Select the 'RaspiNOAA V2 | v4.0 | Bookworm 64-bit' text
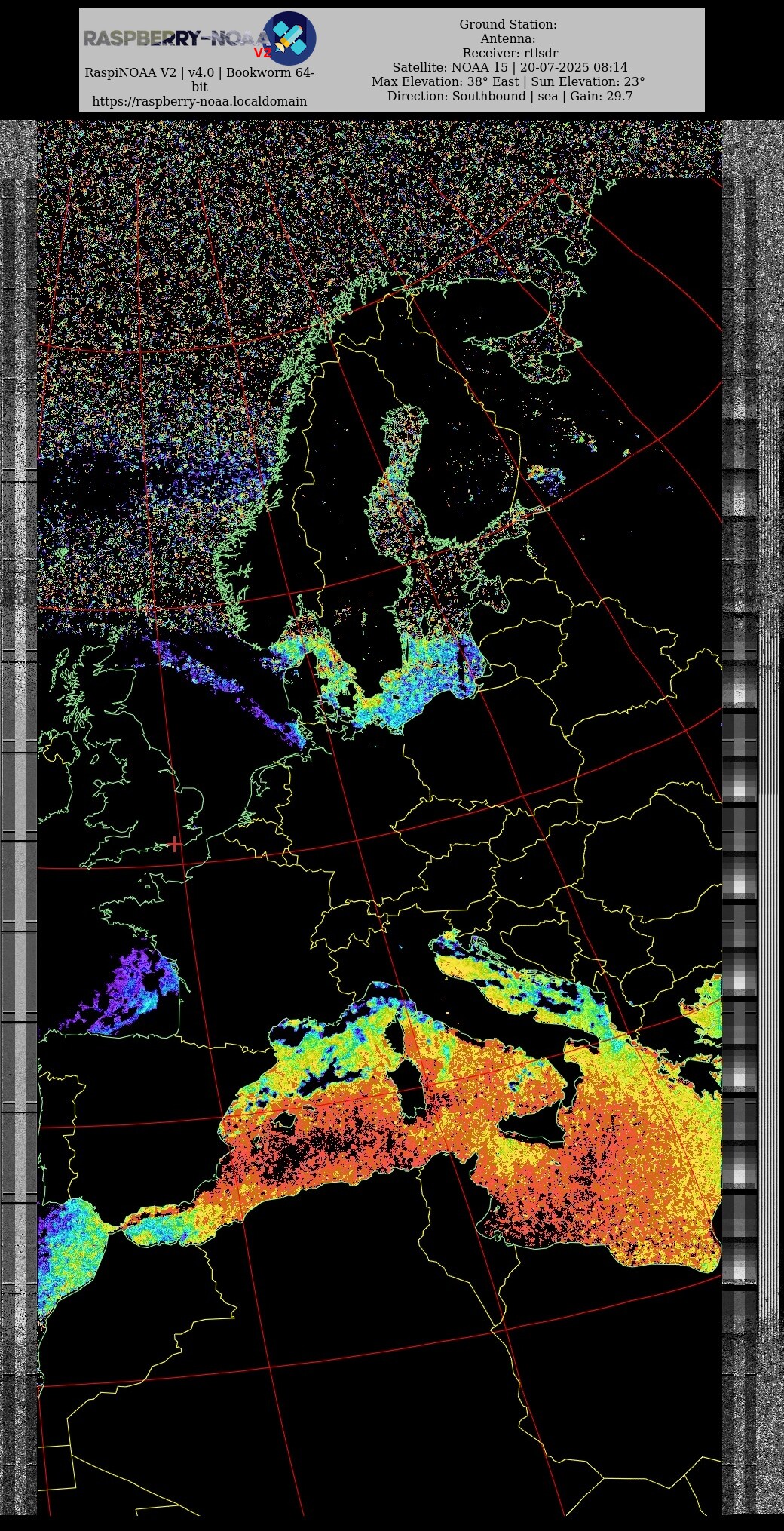The image size is (784, 1531). coord(200,80)
